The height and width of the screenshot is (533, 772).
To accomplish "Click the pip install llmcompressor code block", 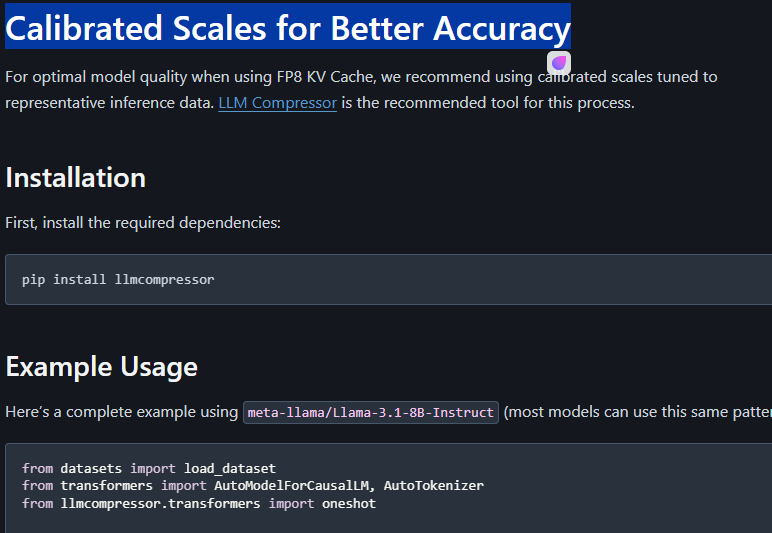I will click(388, 280).
